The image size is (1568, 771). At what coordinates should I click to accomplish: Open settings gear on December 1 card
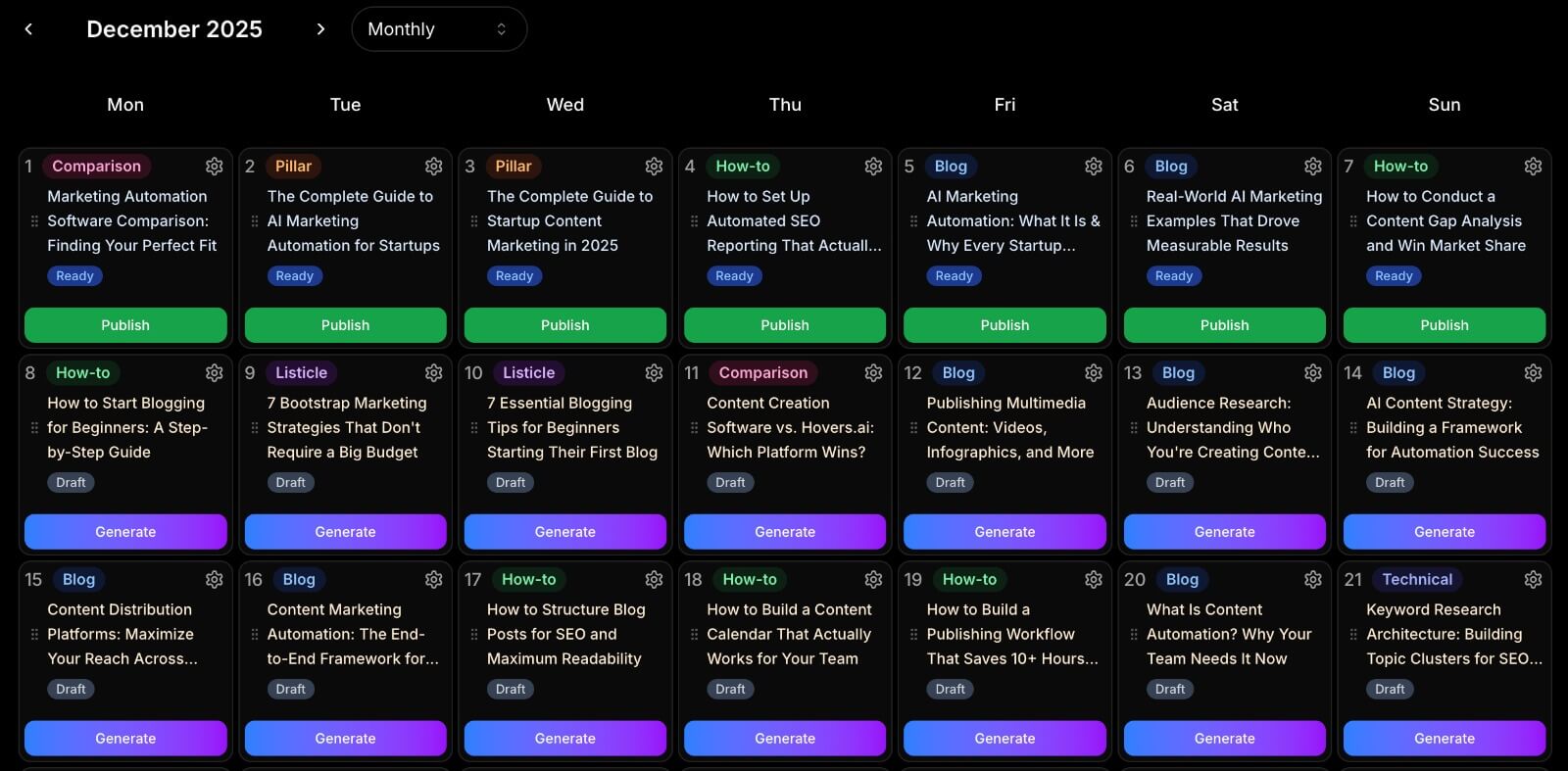pos(214,167)
